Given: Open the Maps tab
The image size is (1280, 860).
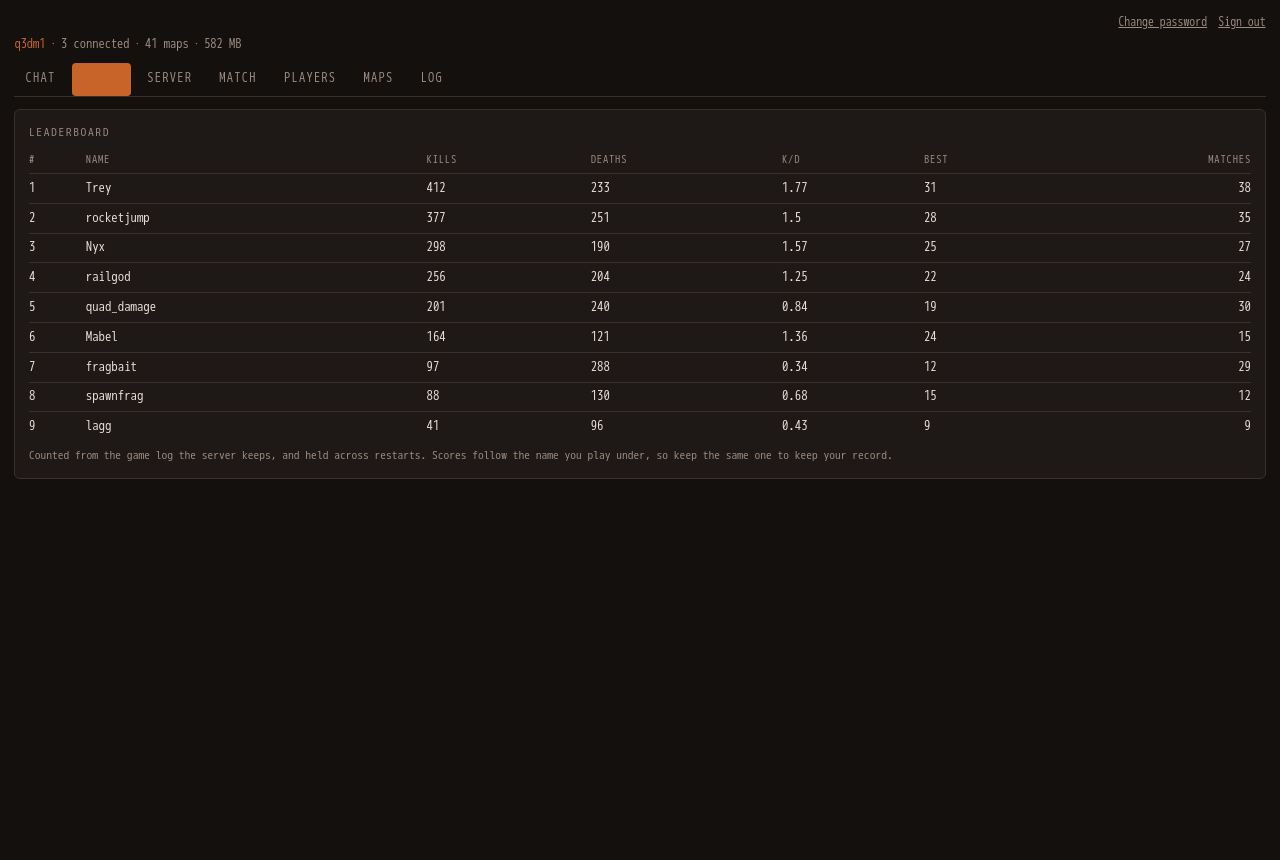Looking at the screenshot, I should [378, 79].
